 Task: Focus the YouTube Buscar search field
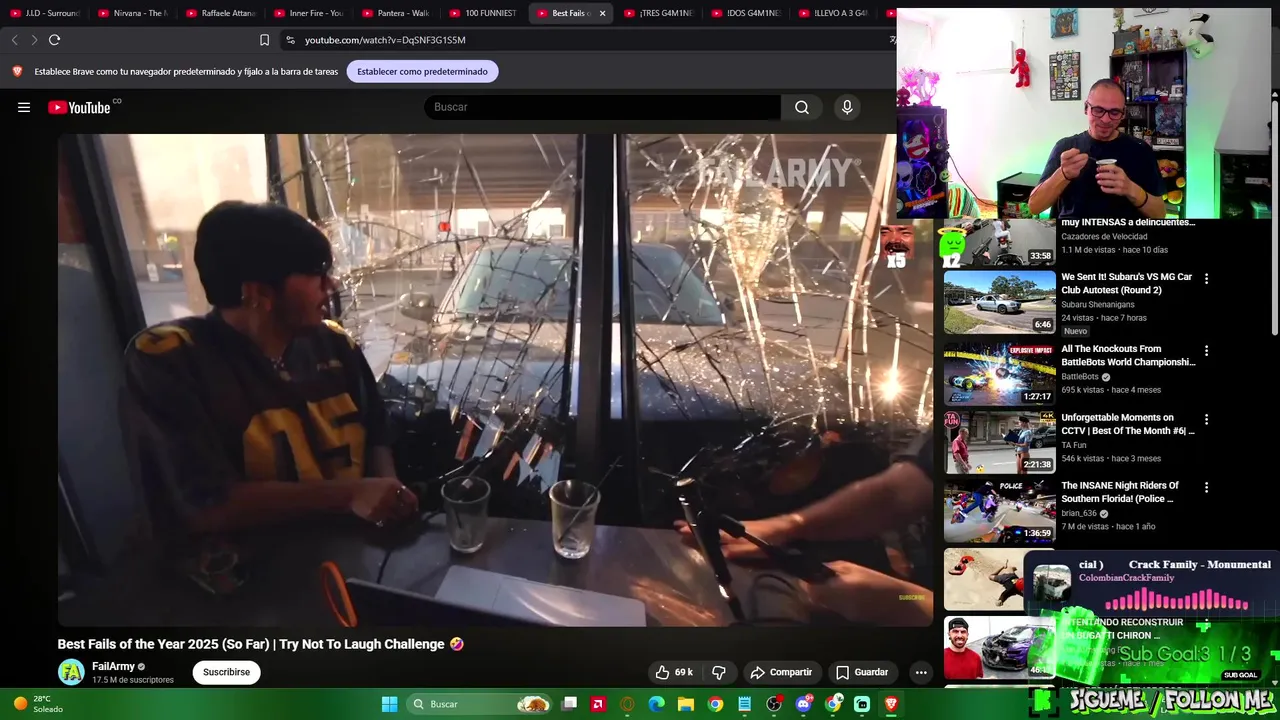[602, 107]
